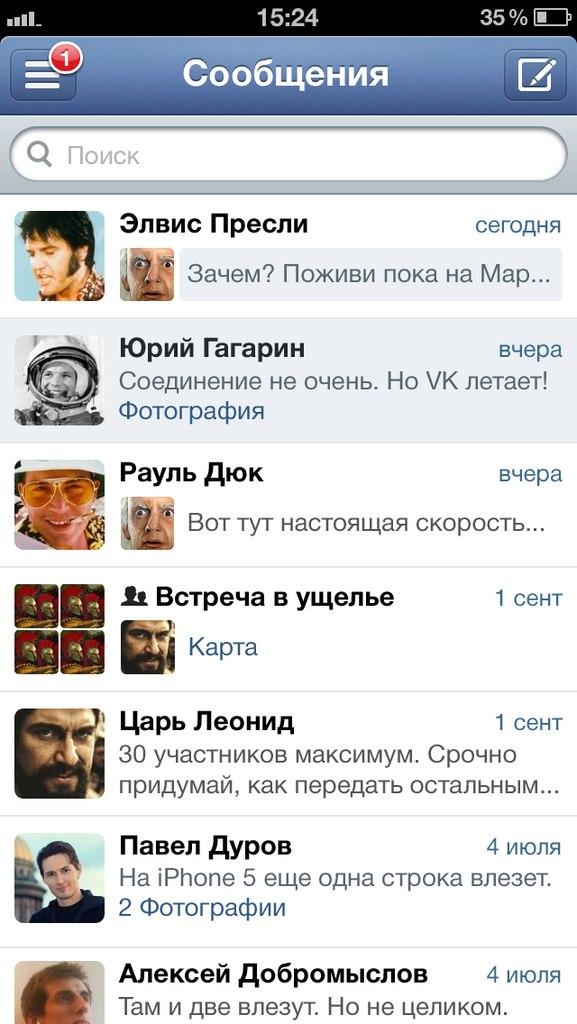Open the hamburger menu with notification badge

pyautogui.click(x=44, y=75)
